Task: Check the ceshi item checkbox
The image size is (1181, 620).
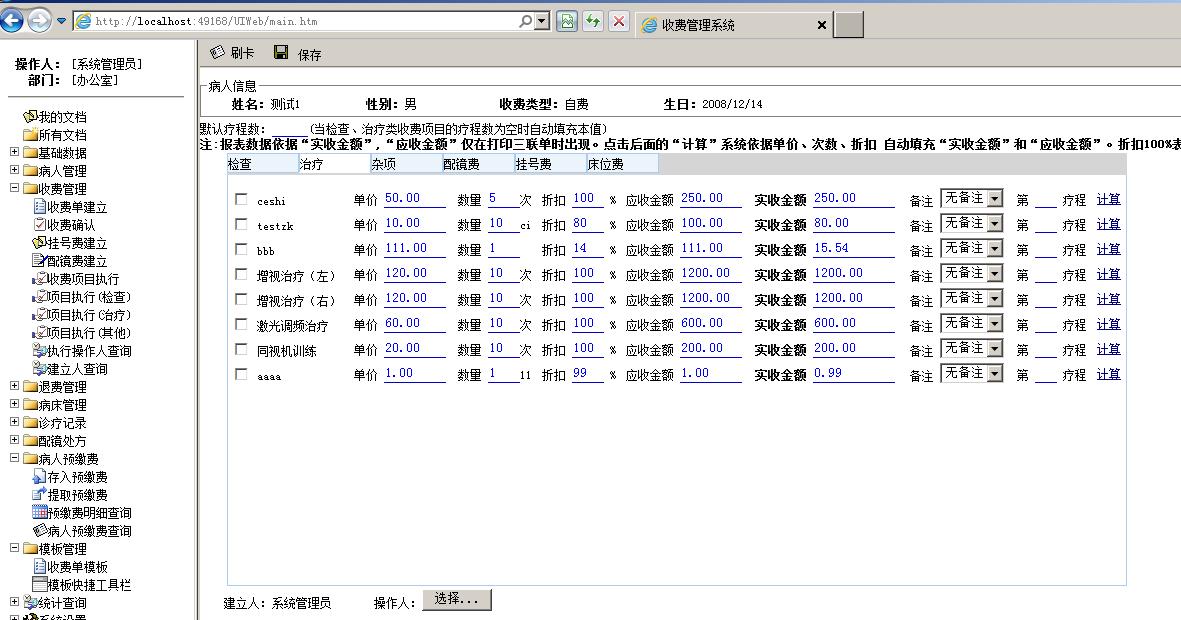Action: 241,200
